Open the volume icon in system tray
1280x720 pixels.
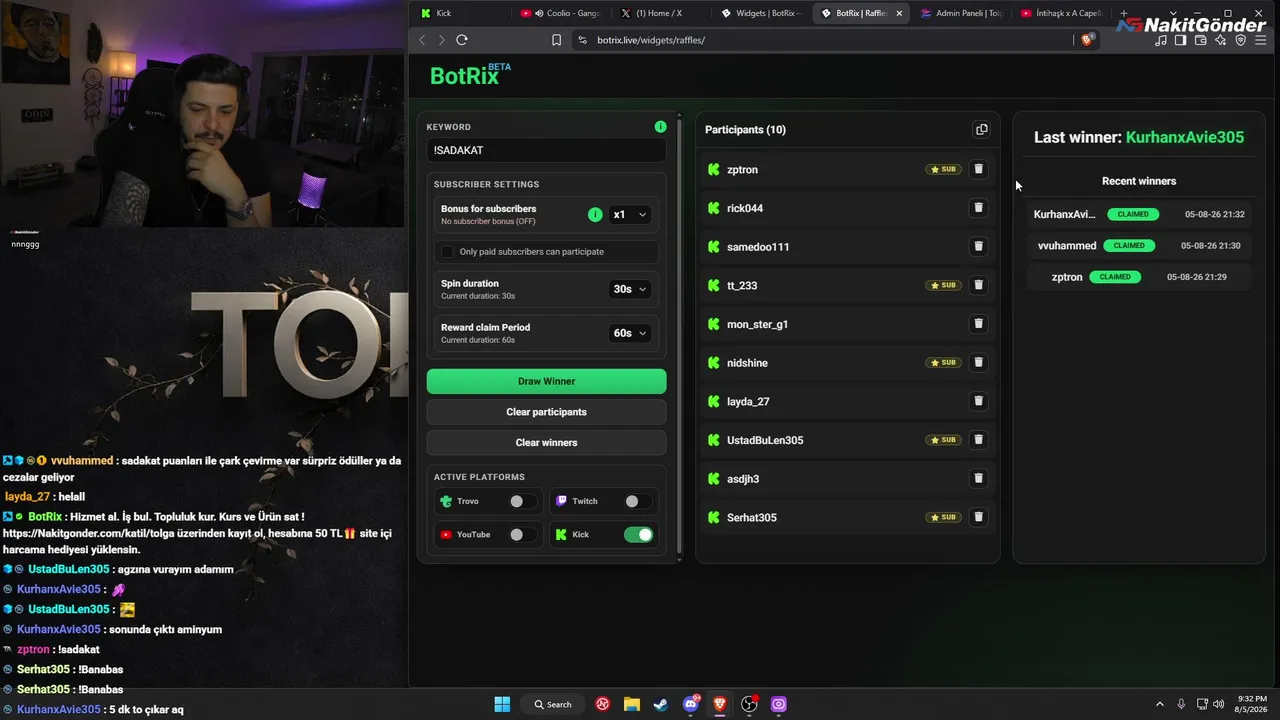(x=1219, y=704)
